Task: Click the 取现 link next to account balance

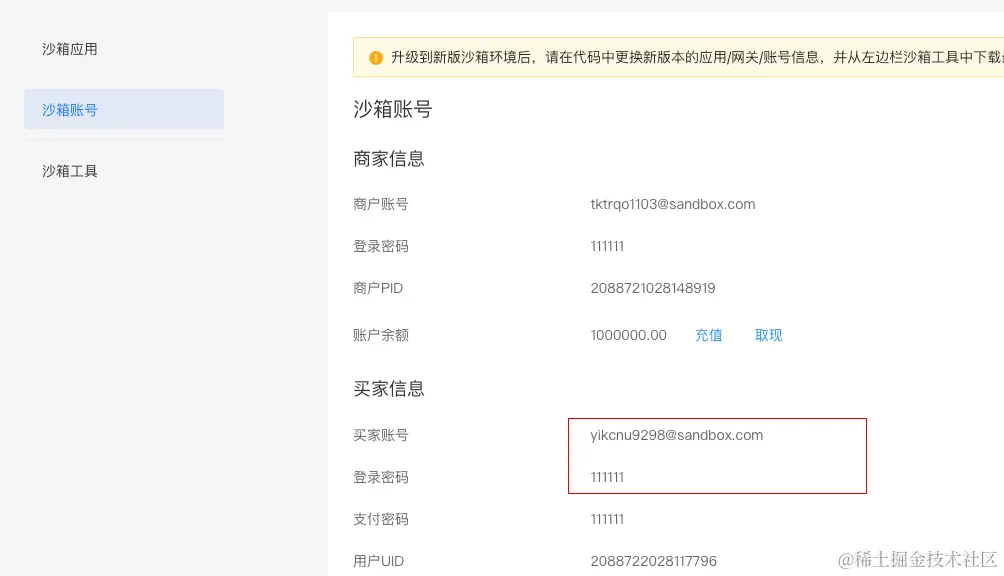Action: click(x=768, y=335)
